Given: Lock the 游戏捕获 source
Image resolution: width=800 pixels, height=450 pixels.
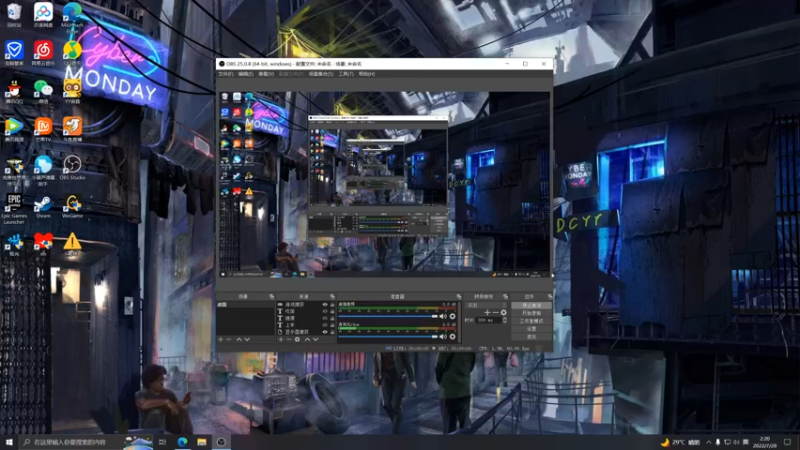Looking at the screenshot, I should coord(332,305).
